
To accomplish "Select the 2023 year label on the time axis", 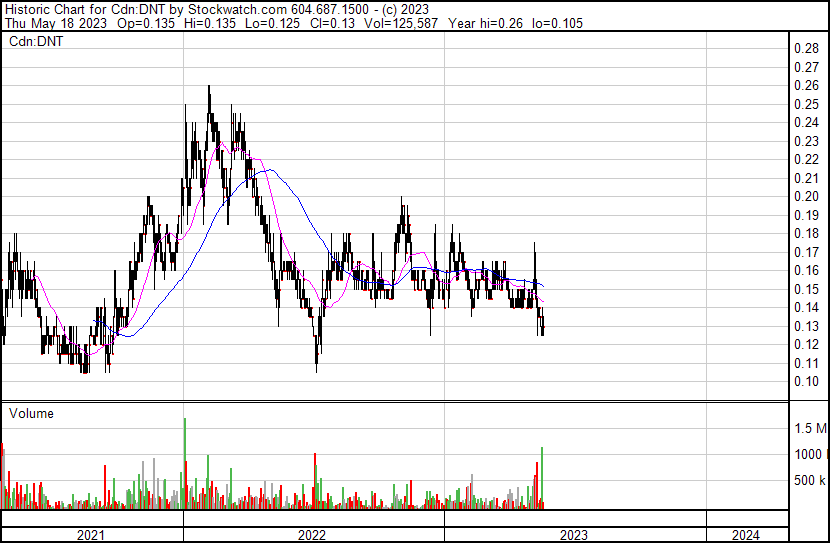I will (x=574, y=535).
